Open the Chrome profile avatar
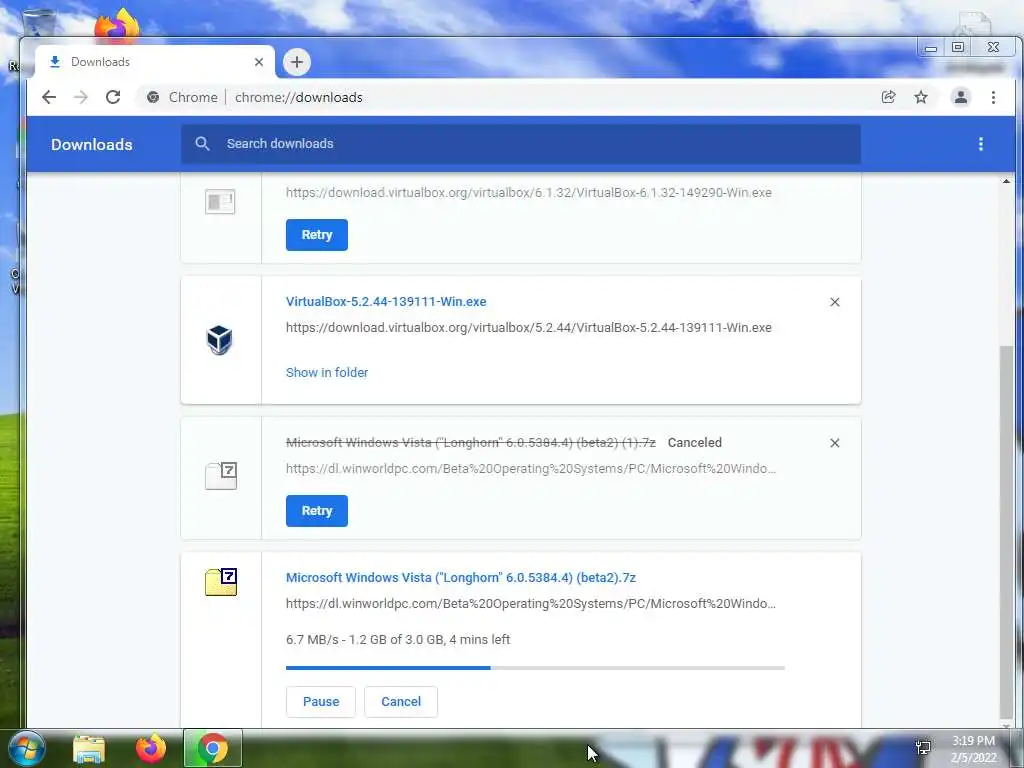The height and width of the screenshot is (768, 1024). 961,97
